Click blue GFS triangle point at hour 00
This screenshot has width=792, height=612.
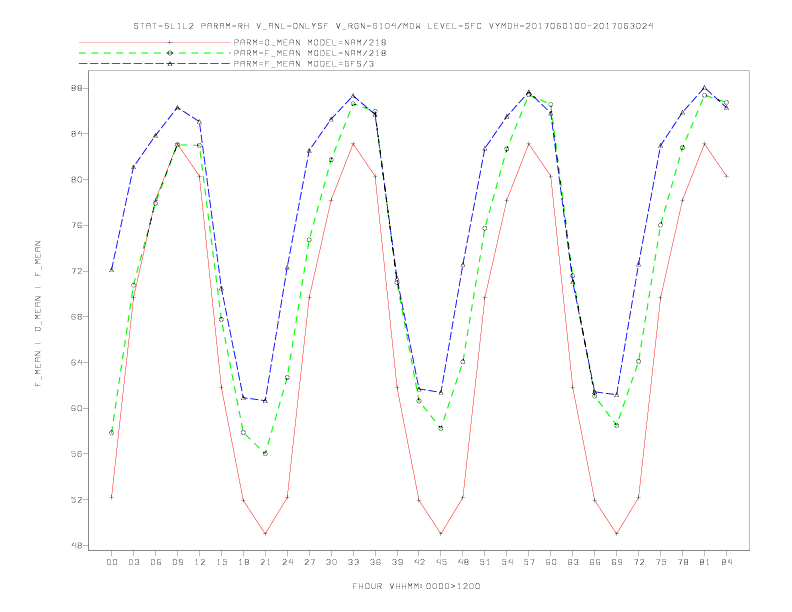112,270
